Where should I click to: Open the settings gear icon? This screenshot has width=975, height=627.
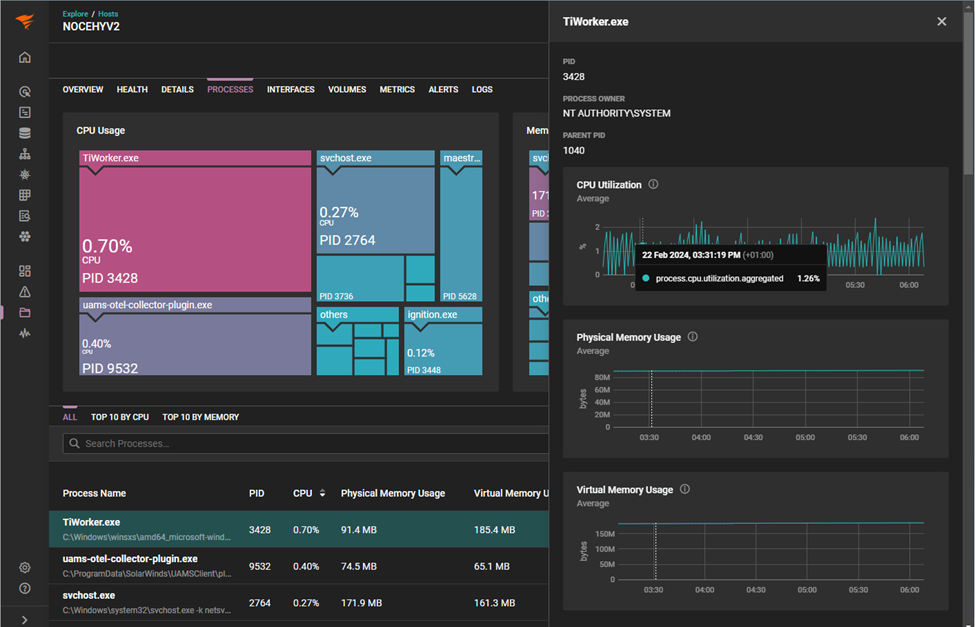pyautogui.click(x=25, y=567)
